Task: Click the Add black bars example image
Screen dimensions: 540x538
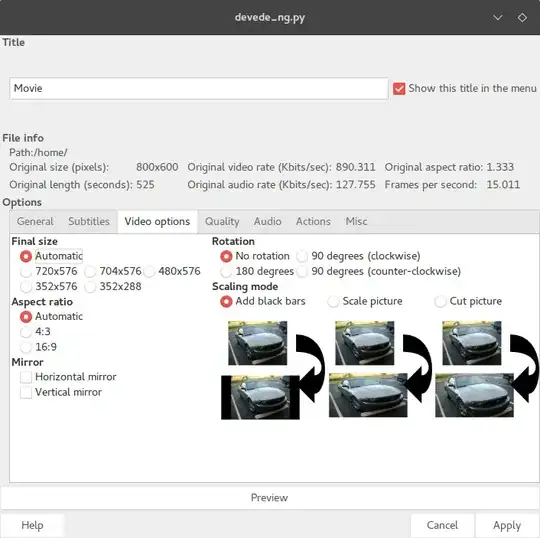Action: coord(273,370)
